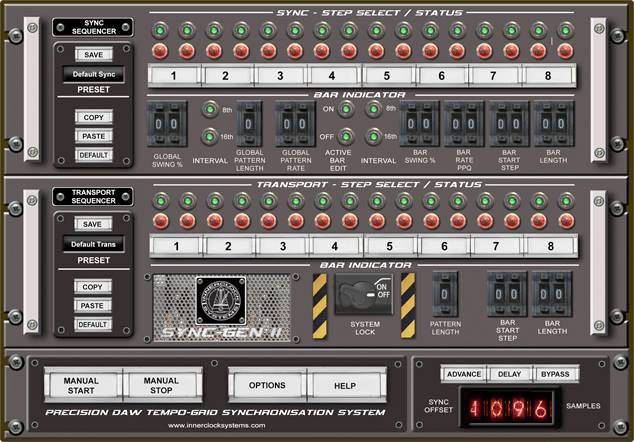The height and width of the screenshot is (442, 634).
Task: Toggle Sync sequencer step 1 red LED
Action: (x=160, y=51)
